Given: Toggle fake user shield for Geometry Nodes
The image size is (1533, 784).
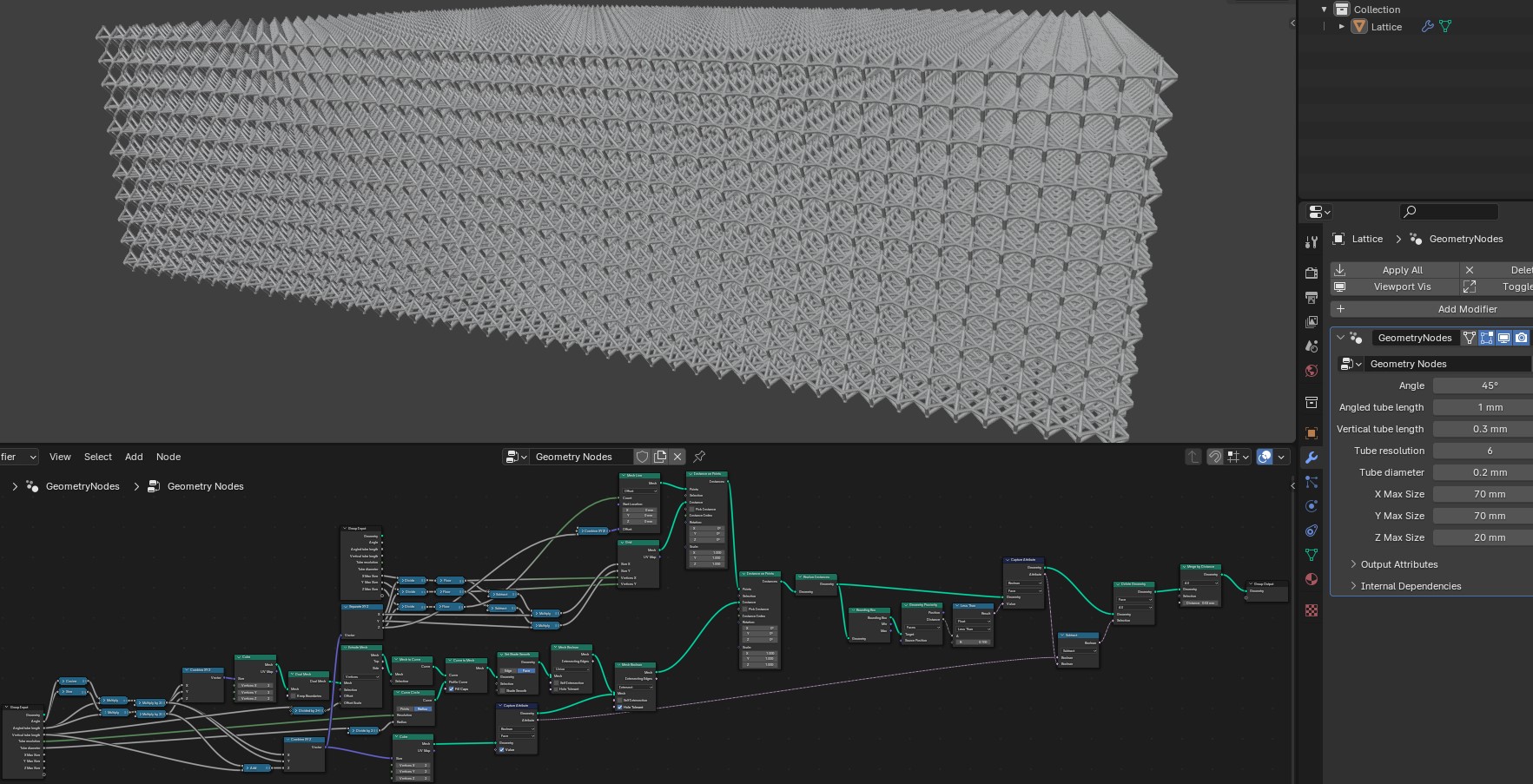Looking at the screenshot, I should (x=643, y=457).
